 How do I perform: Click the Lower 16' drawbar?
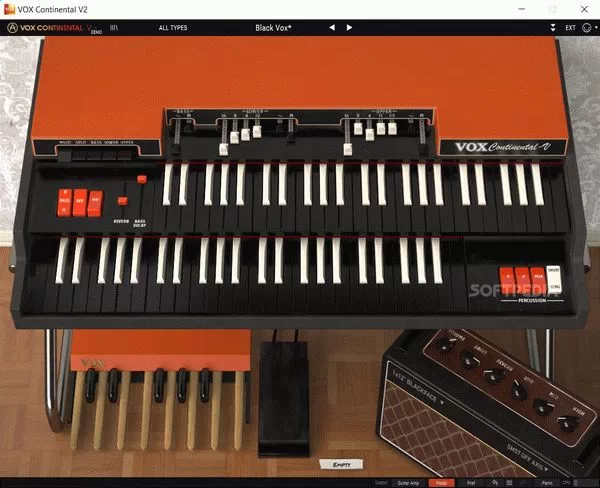click(223, 149)
